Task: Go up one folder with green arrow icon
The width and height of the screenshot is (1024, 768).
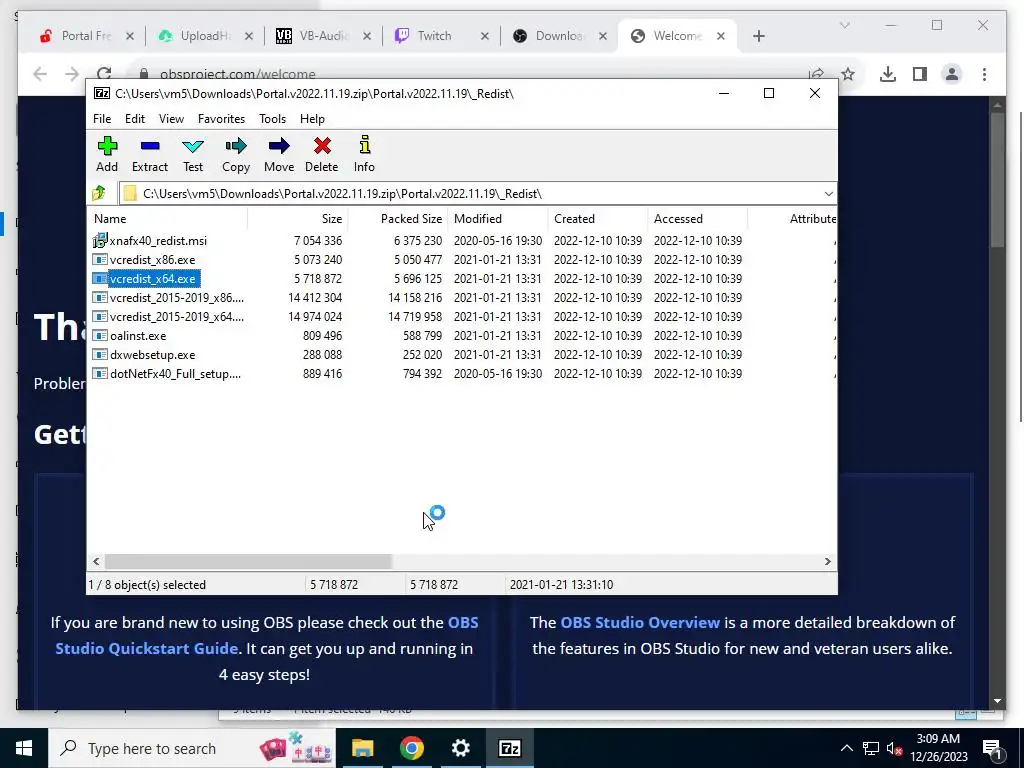Action: coord(99,193)
